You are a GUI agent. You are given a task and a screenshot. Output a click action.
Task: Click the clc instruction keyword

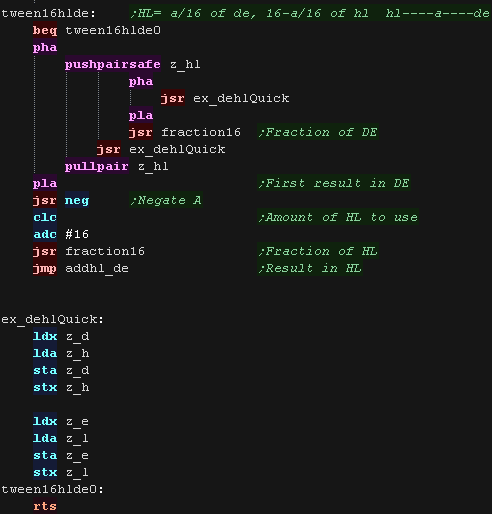[x=45, y=217]
